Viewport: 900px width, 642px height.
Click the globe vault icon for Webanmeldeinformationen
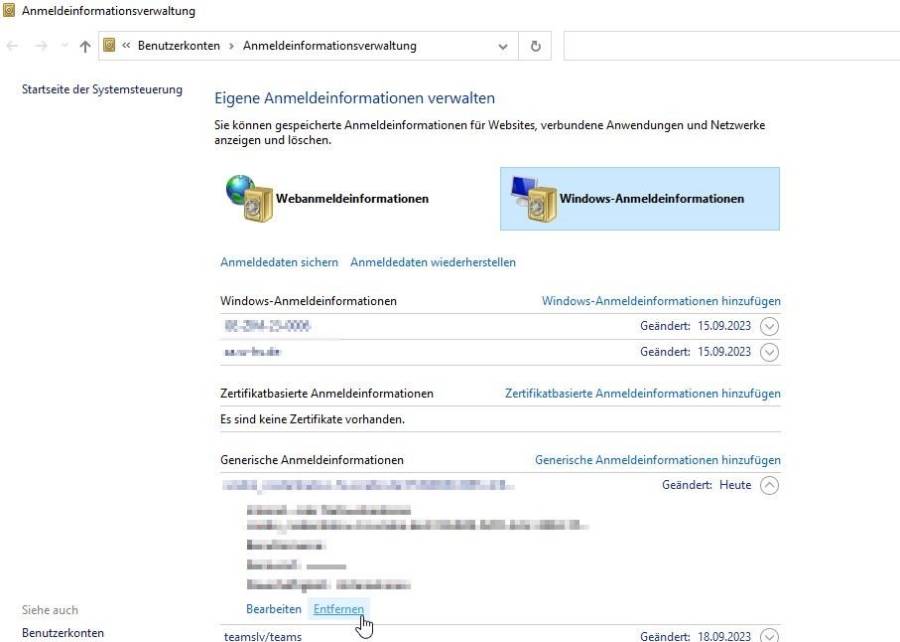pyautogui.click(x=249, y=199)
